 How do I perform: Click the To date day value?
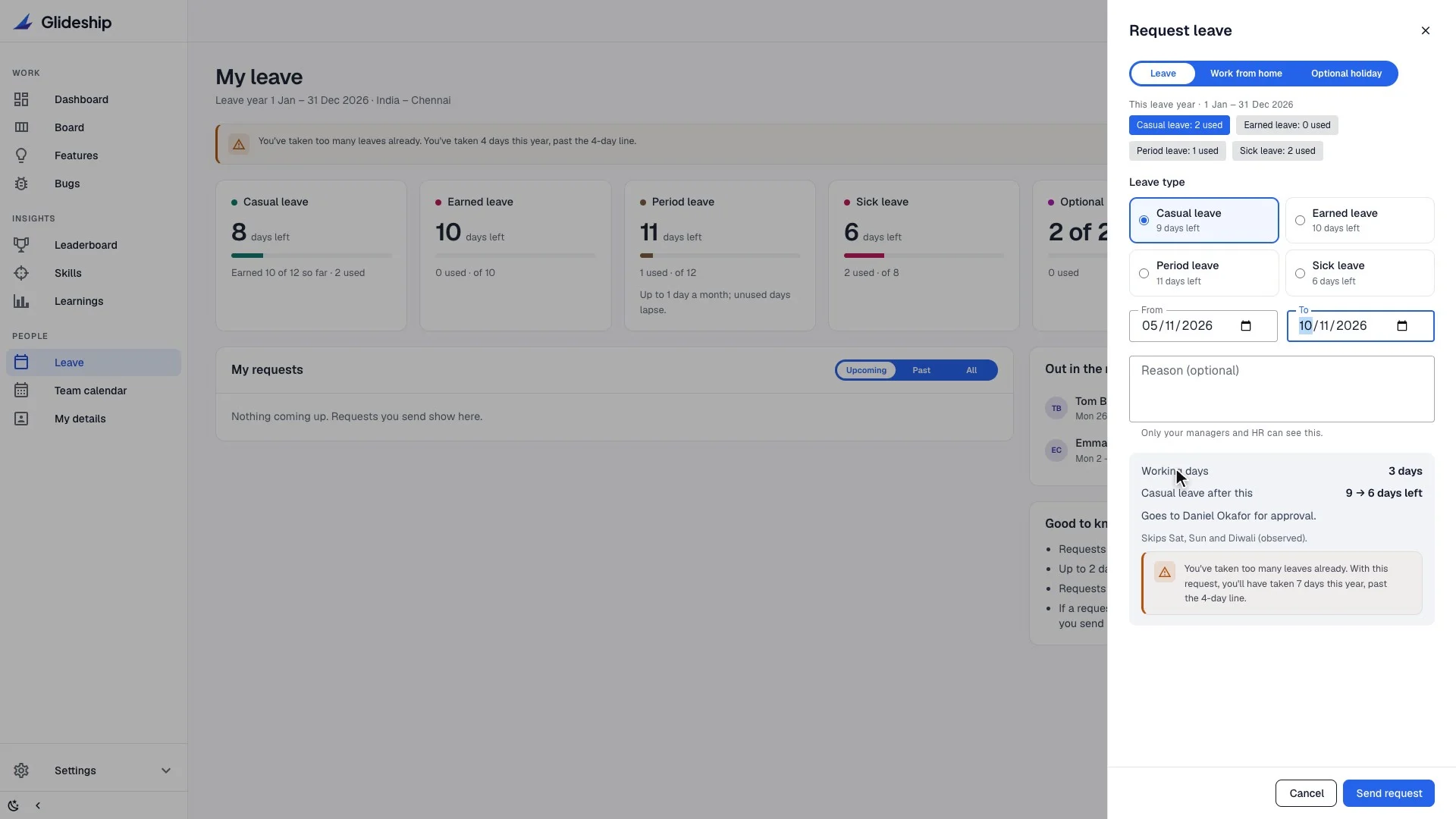point(1305,326)
